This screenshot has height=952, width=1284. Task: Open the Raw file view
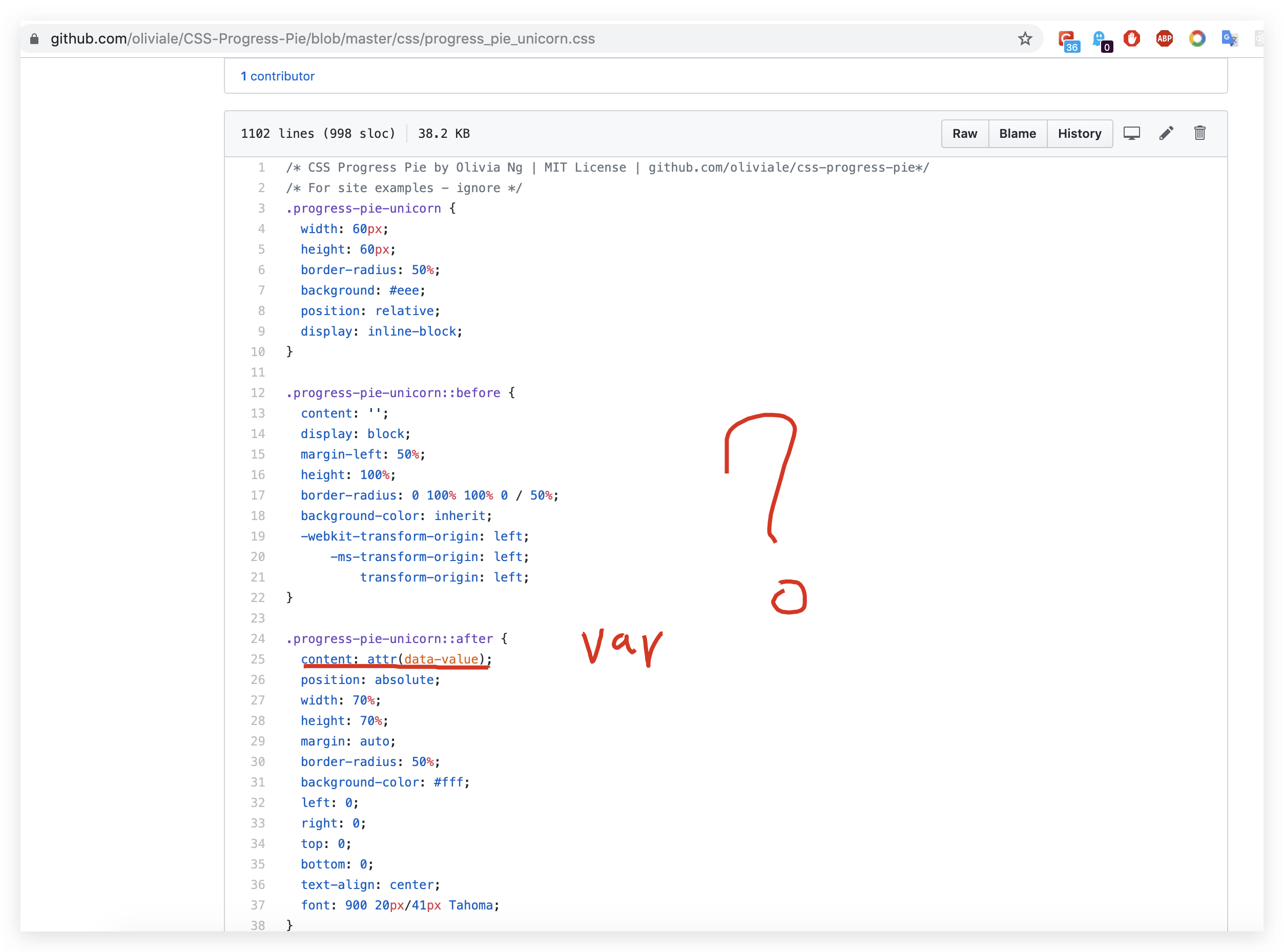click(964, 134)
